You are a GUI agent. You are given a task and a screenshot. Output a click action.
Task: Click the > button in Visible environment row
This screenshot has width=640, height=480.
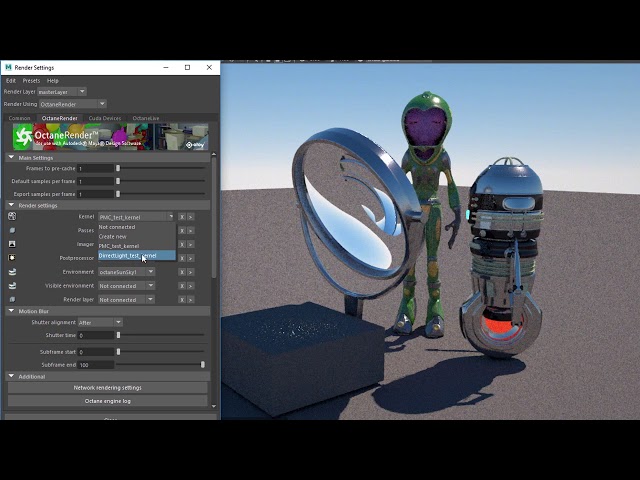click(190, 286)
